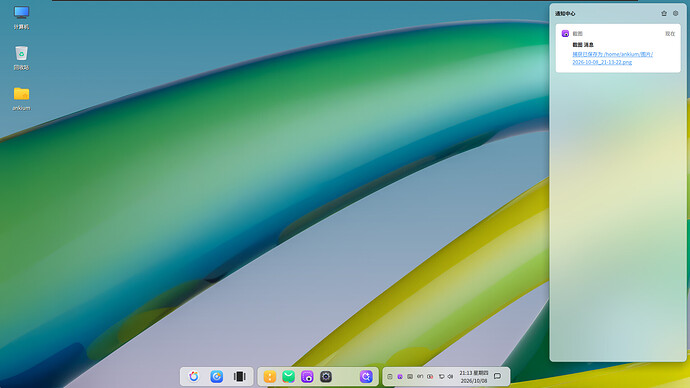Click the bold notification title '截图 消息'
This screenshot has height=388, width=690.
583,45
